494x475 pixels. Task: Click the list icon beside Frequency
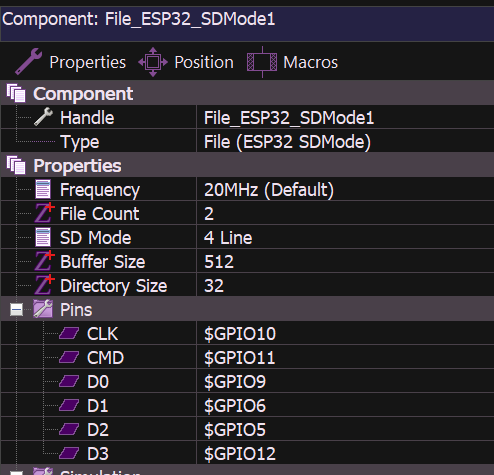point(43,189)
